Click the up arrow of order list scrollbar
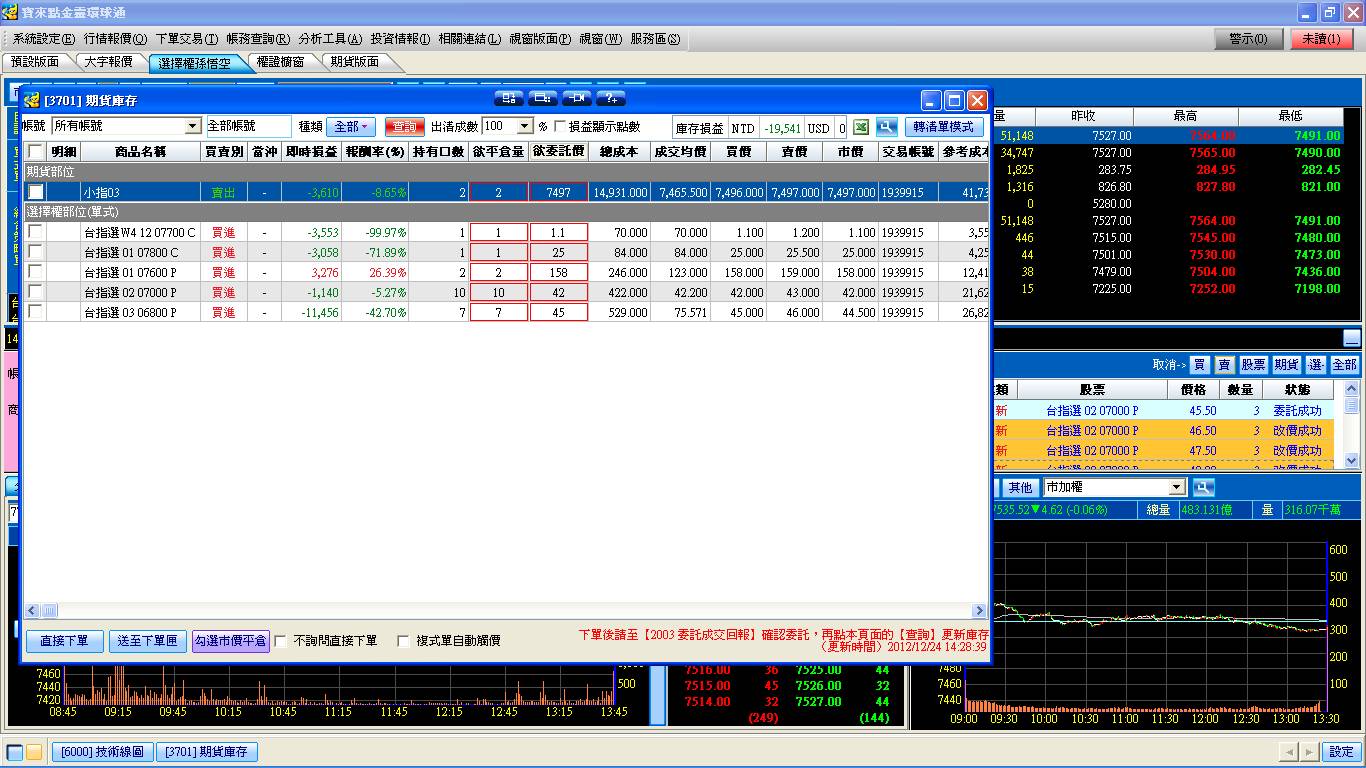 (x=1352, y=388)
